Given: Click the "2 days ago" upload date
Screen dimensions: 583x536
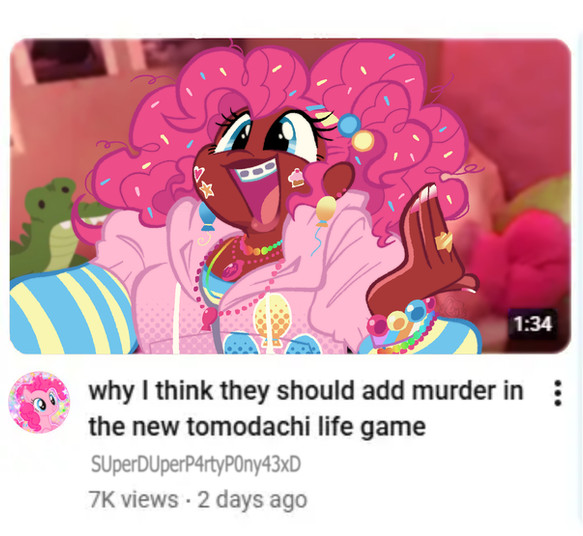Looking at the screenshot, I should click(252, 500).
